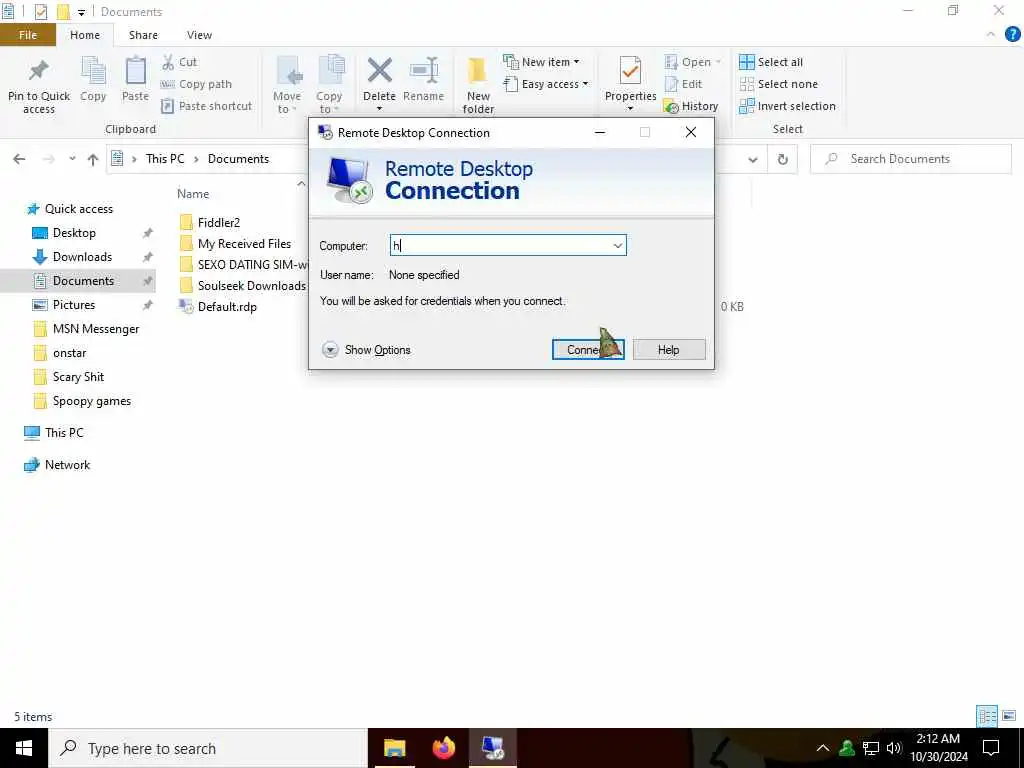Open the Move to menu

(x=287, y=85)
